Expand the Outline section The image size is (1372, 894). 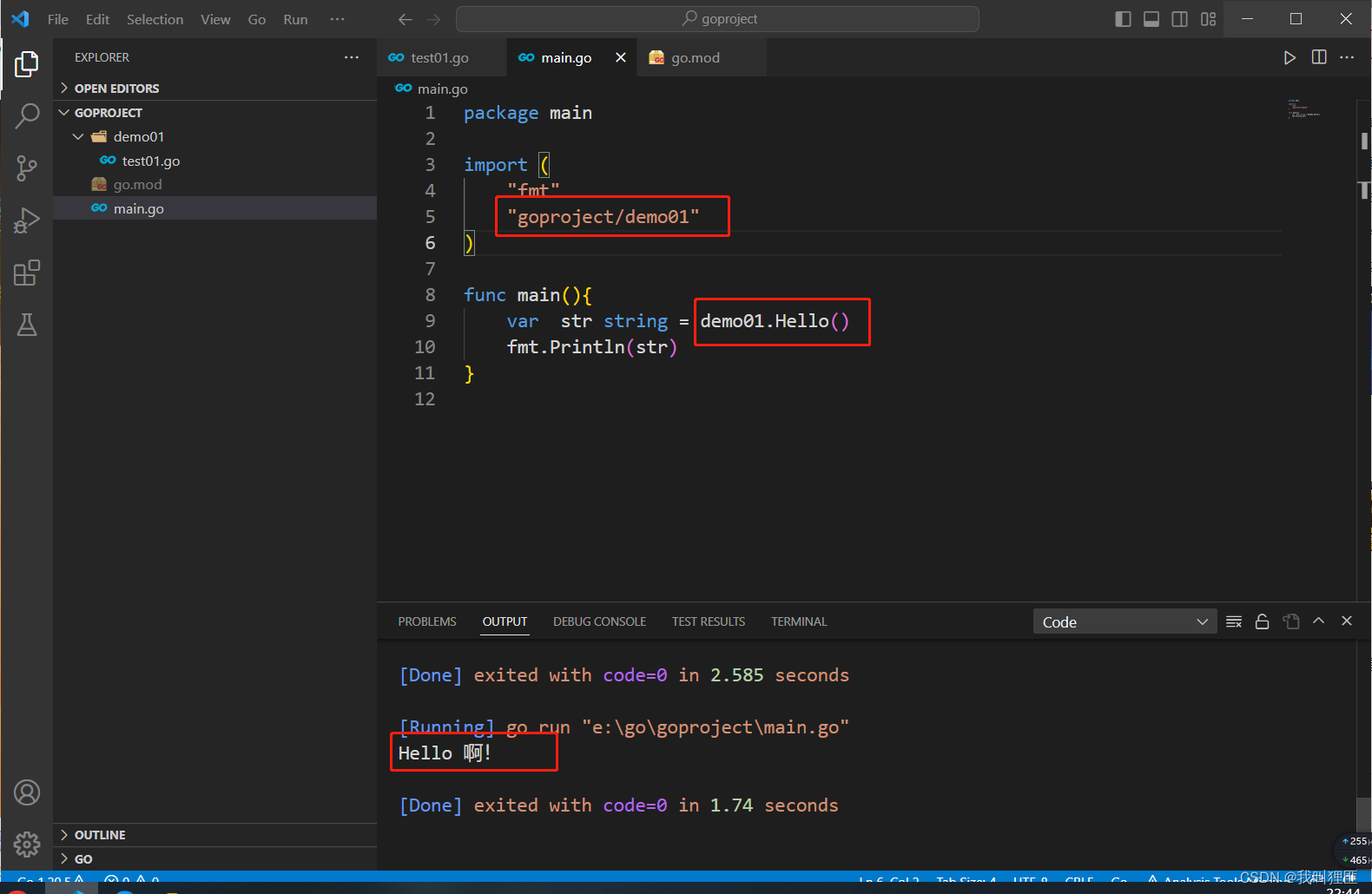[214, 835]
